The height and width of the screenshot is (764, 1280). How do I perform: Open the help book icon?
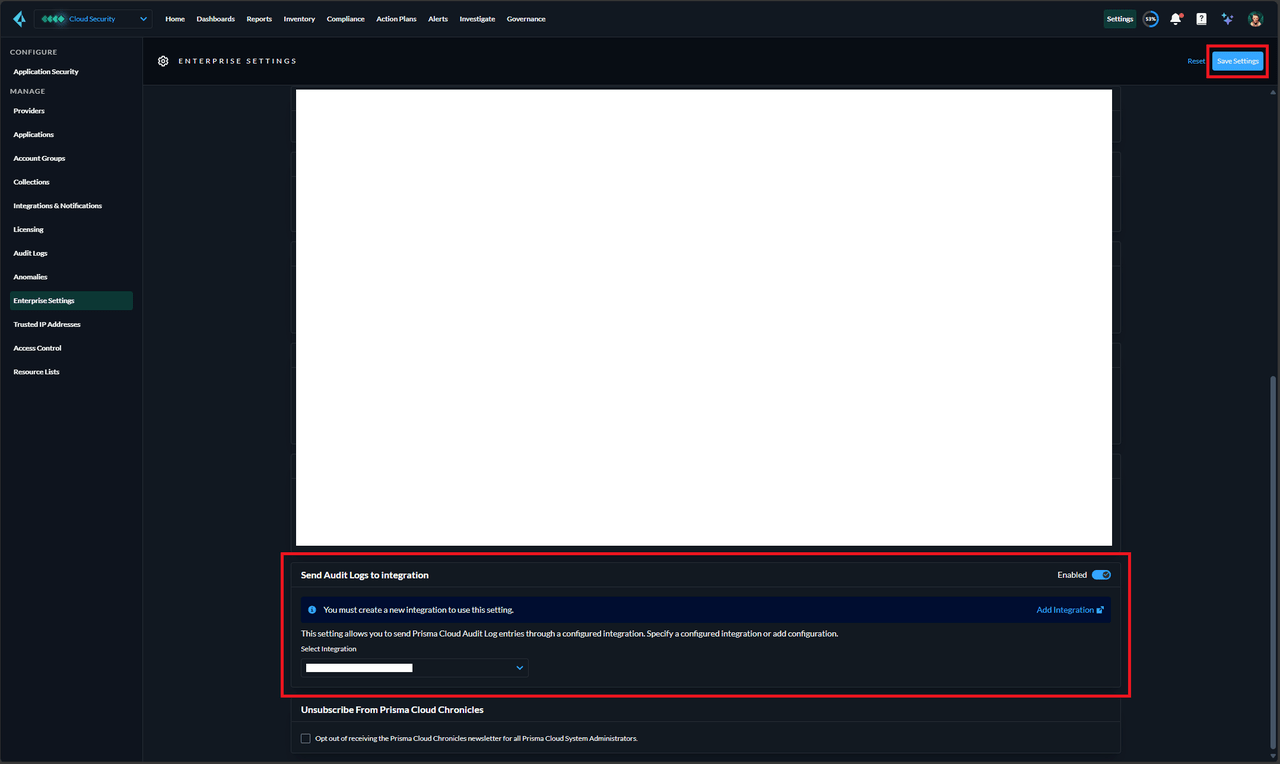tap(1201, 19)
